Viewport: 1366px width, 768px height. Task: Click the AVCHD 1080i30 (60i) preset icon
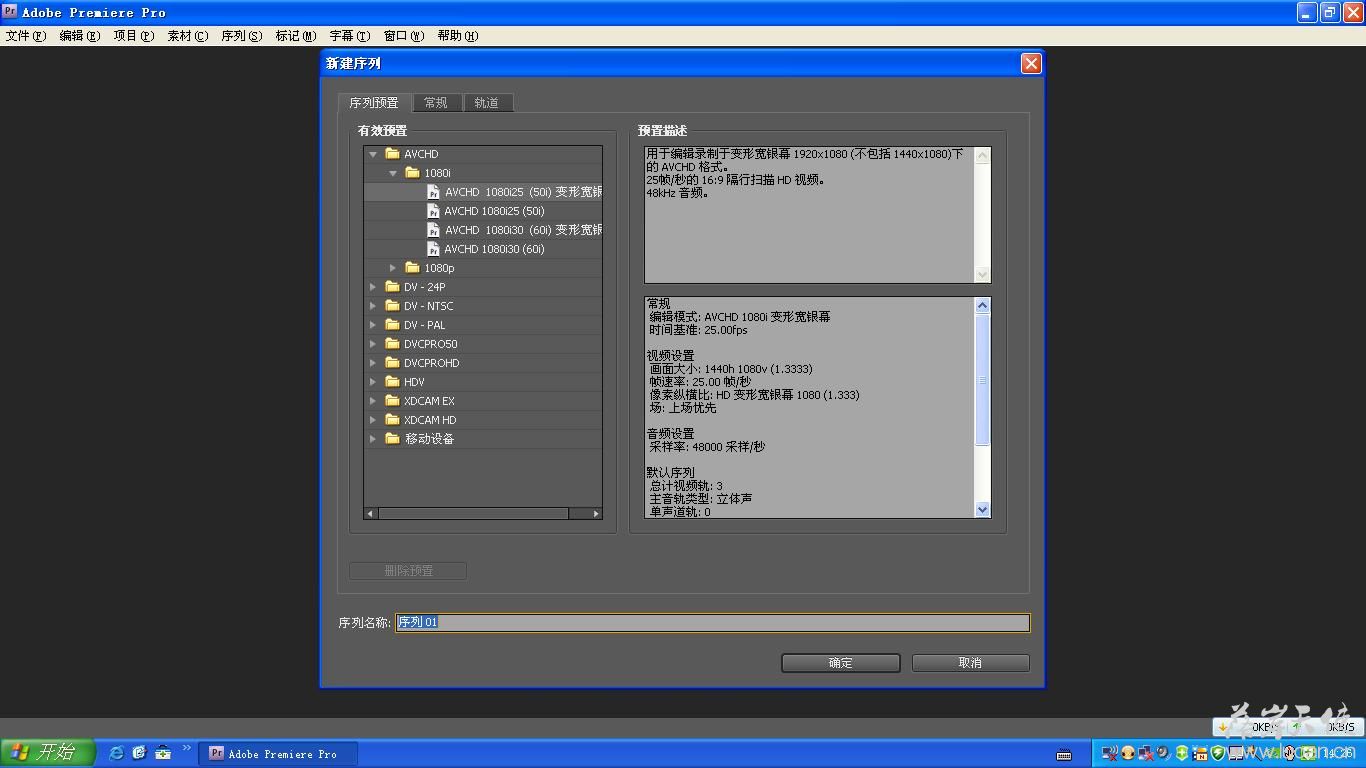[433, 249]
